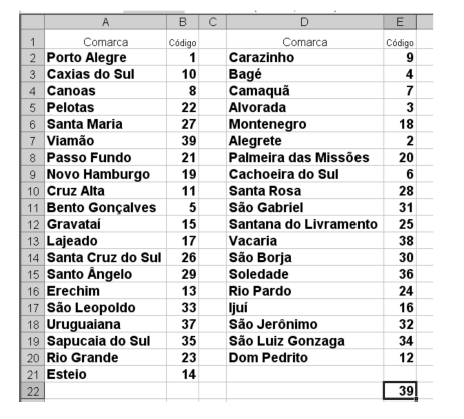The height and width of the screenshot is (419, 464).
Task: Select column C header
Action: [212, 22]
